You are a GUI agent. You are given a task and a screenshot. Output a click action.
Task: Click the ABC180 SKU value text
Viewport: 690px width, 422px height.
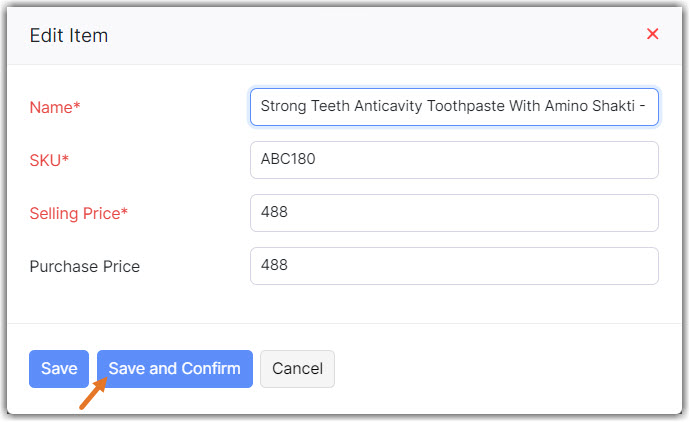coord(289,160)
